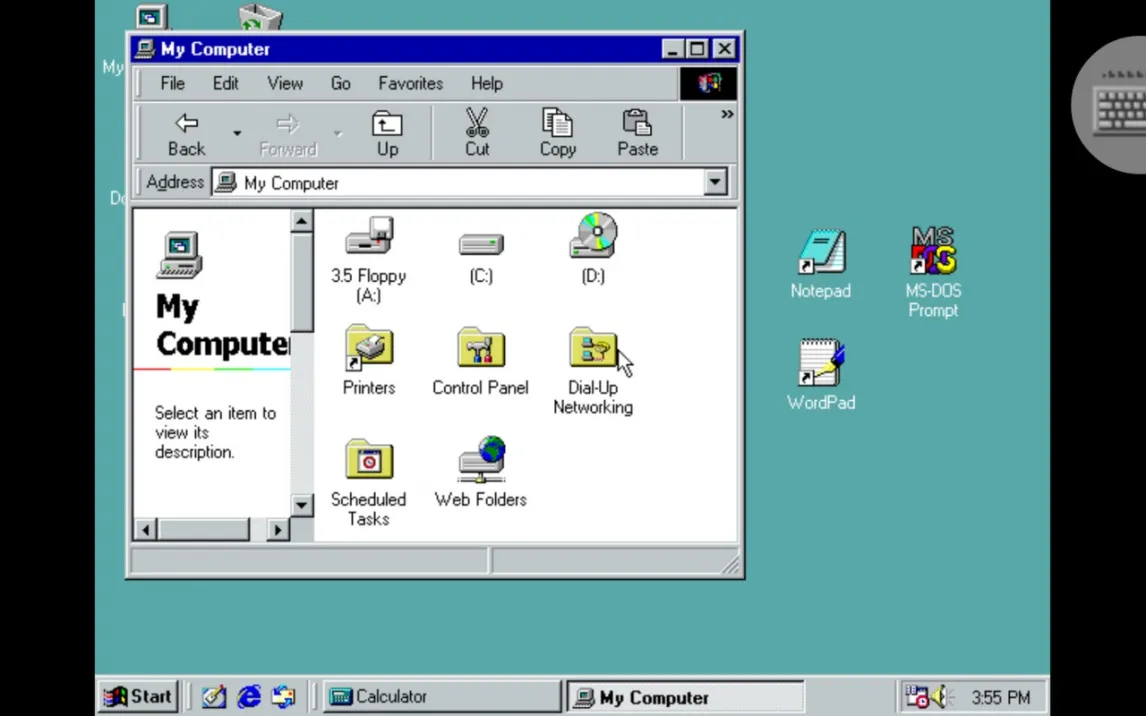Switch to Calculator in the taskbar

point(441,697)
